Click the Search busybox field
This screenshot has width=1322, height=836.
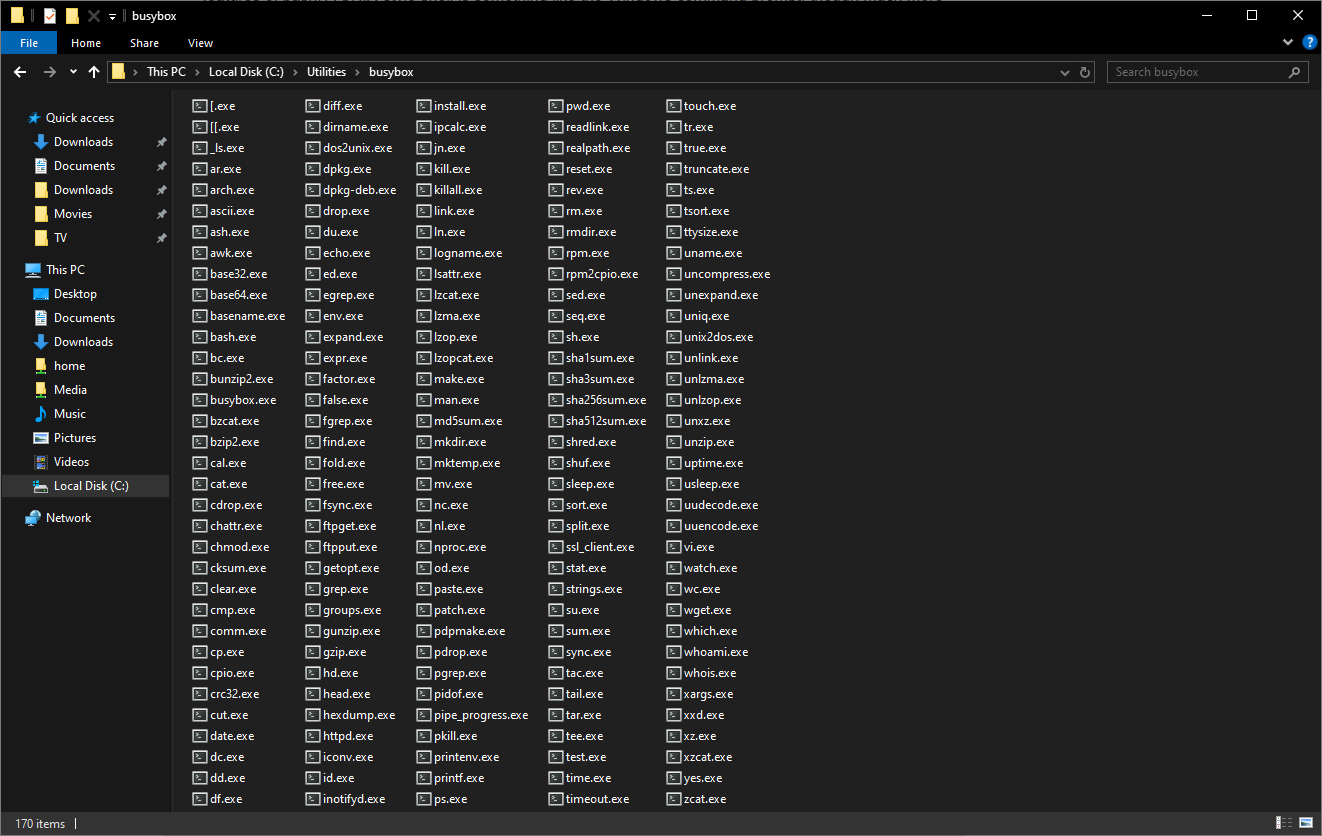(x=1207, y=72)
